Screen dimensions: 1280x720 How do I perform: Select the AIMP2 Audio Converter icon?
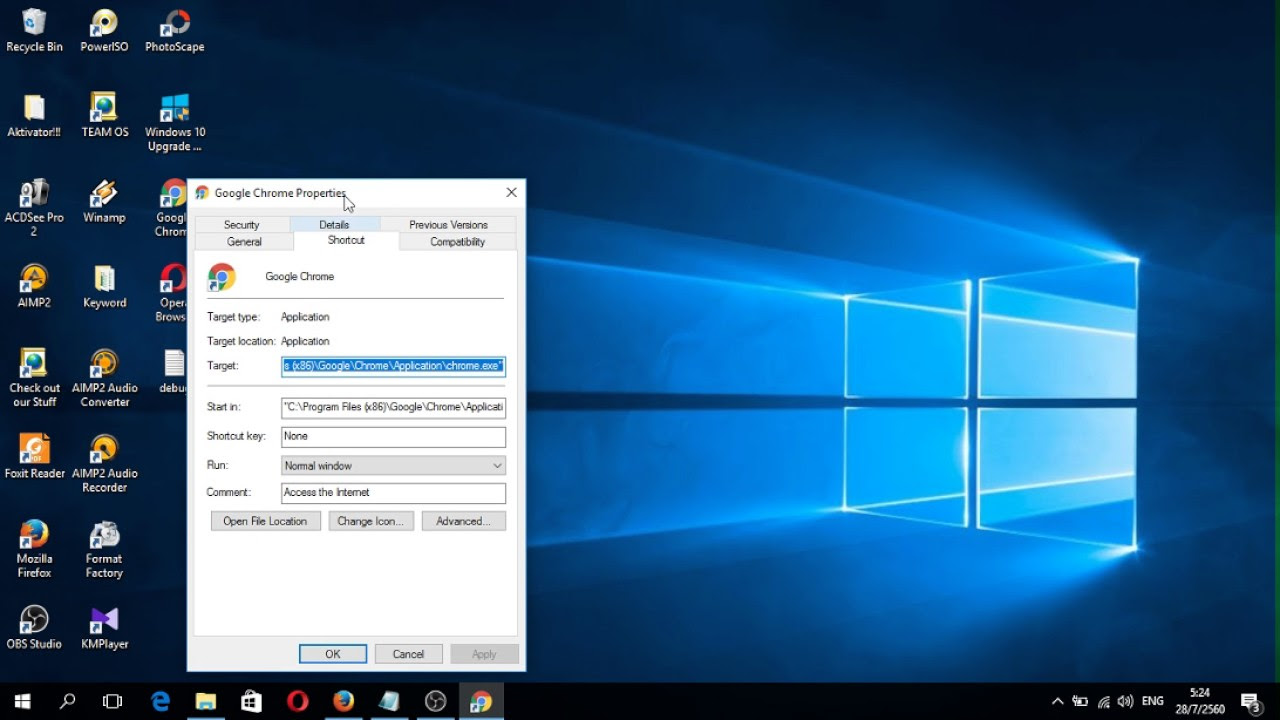pos(104,379)
